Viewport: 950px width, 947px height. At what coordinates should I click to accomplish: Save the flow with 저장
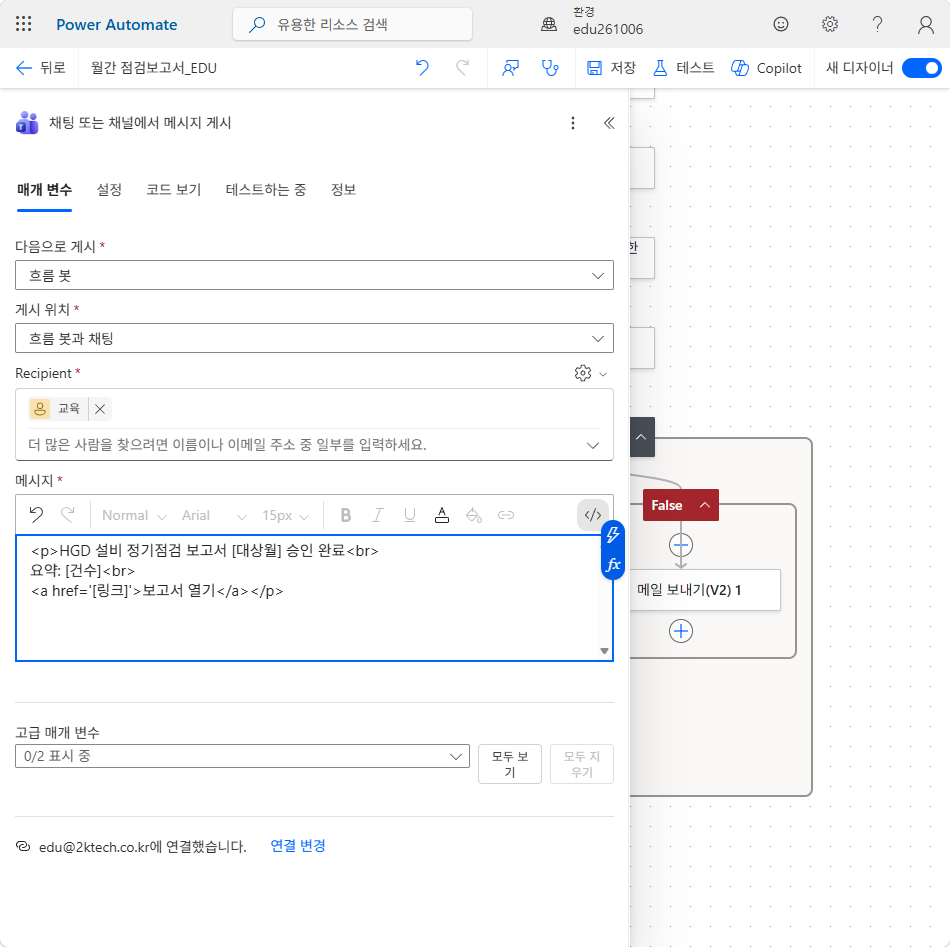point(611,68)
